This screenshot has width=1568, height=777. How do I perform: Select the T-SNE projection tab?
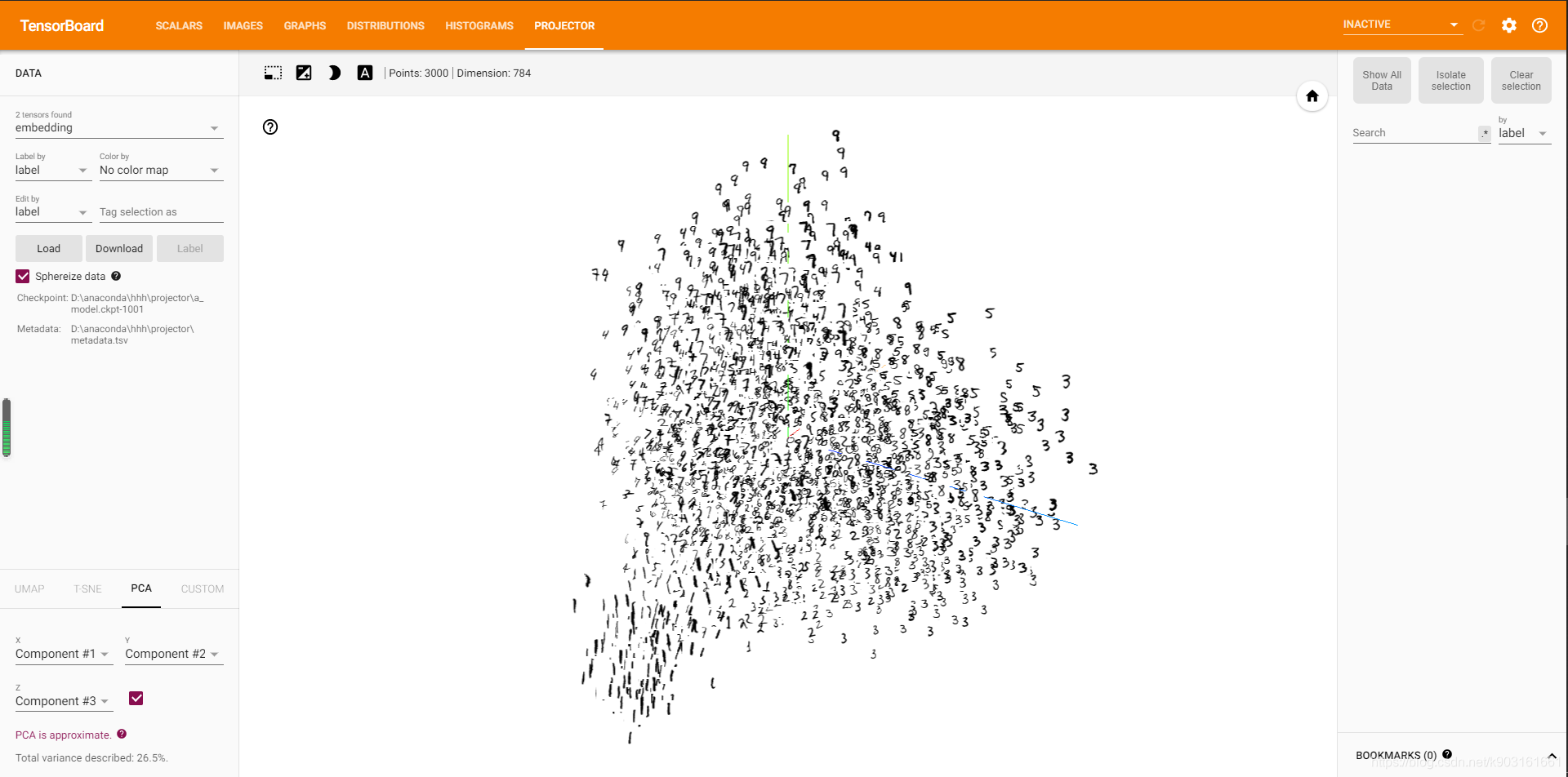click(x=87, y=588)
